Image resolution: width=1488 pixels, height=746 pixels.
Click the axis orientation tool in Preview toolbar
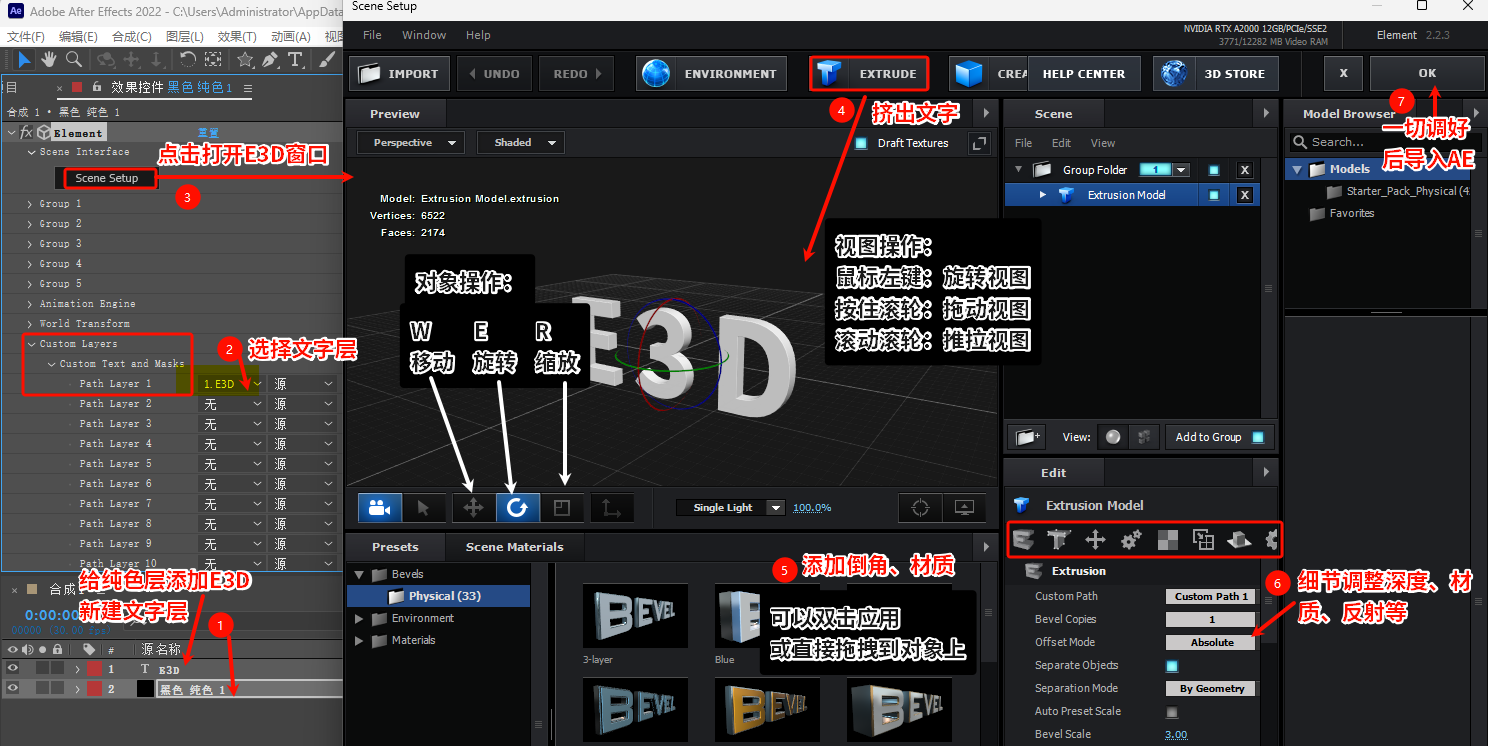(610, 508)
